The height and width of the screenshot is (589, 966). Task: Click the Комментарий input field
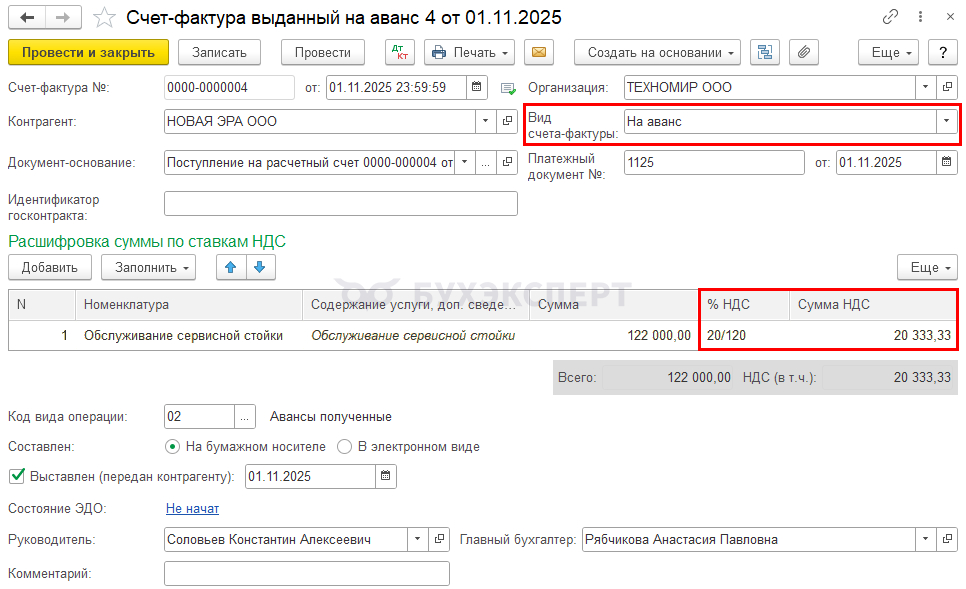(x=307, y=573)
